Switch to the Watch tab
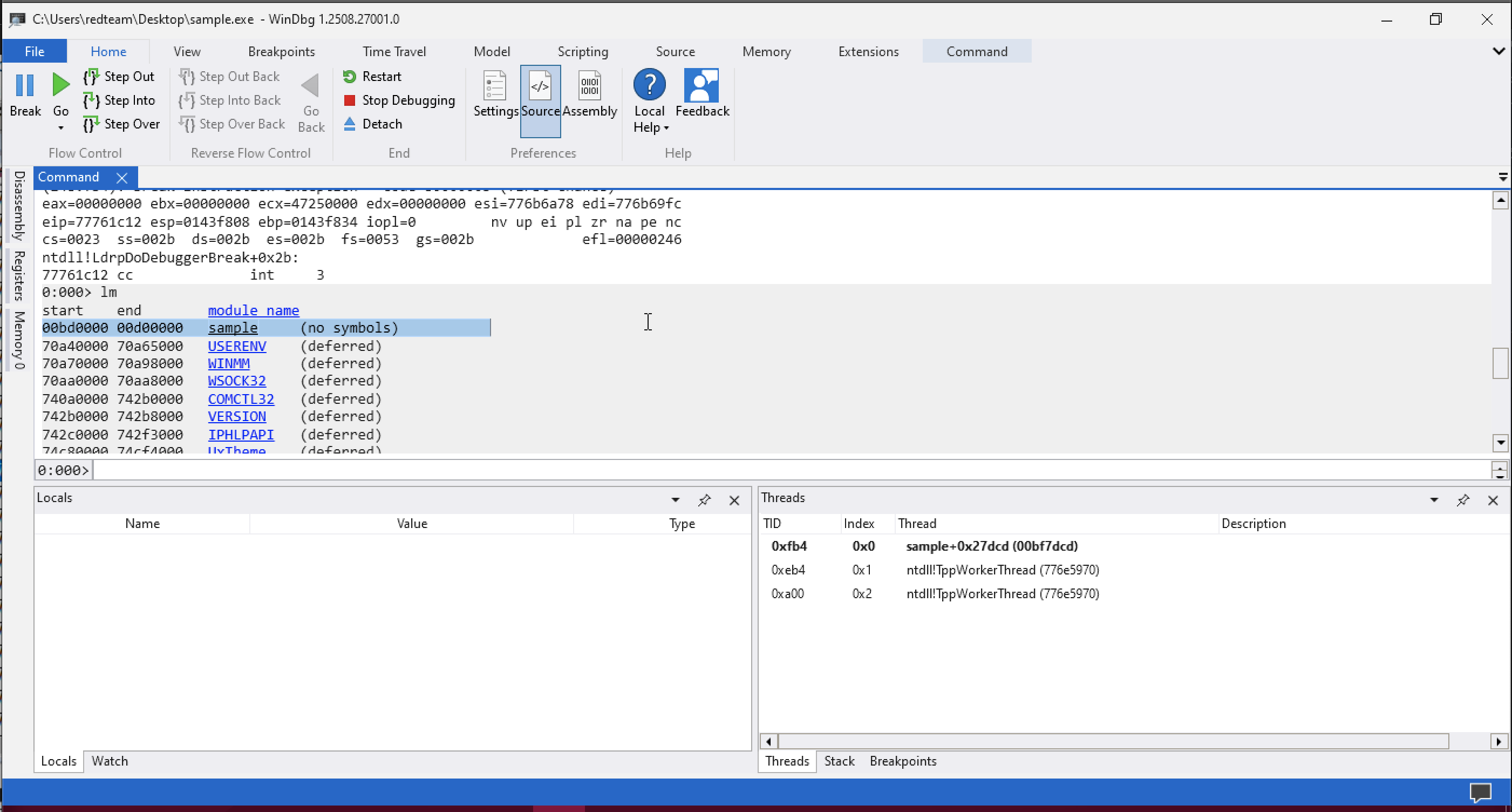Viewport: 1512px width, 812px height. tap(110, 761)
